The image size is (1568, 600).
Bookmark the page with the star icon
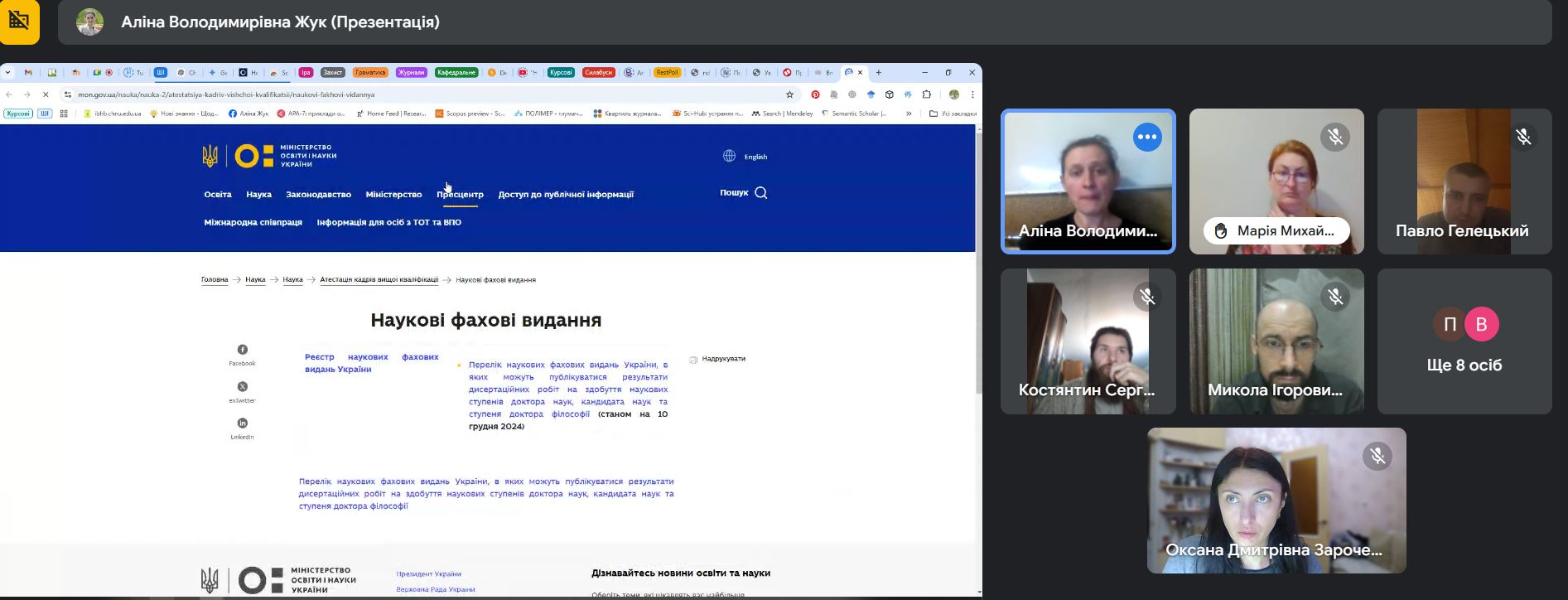pos(789,94)
